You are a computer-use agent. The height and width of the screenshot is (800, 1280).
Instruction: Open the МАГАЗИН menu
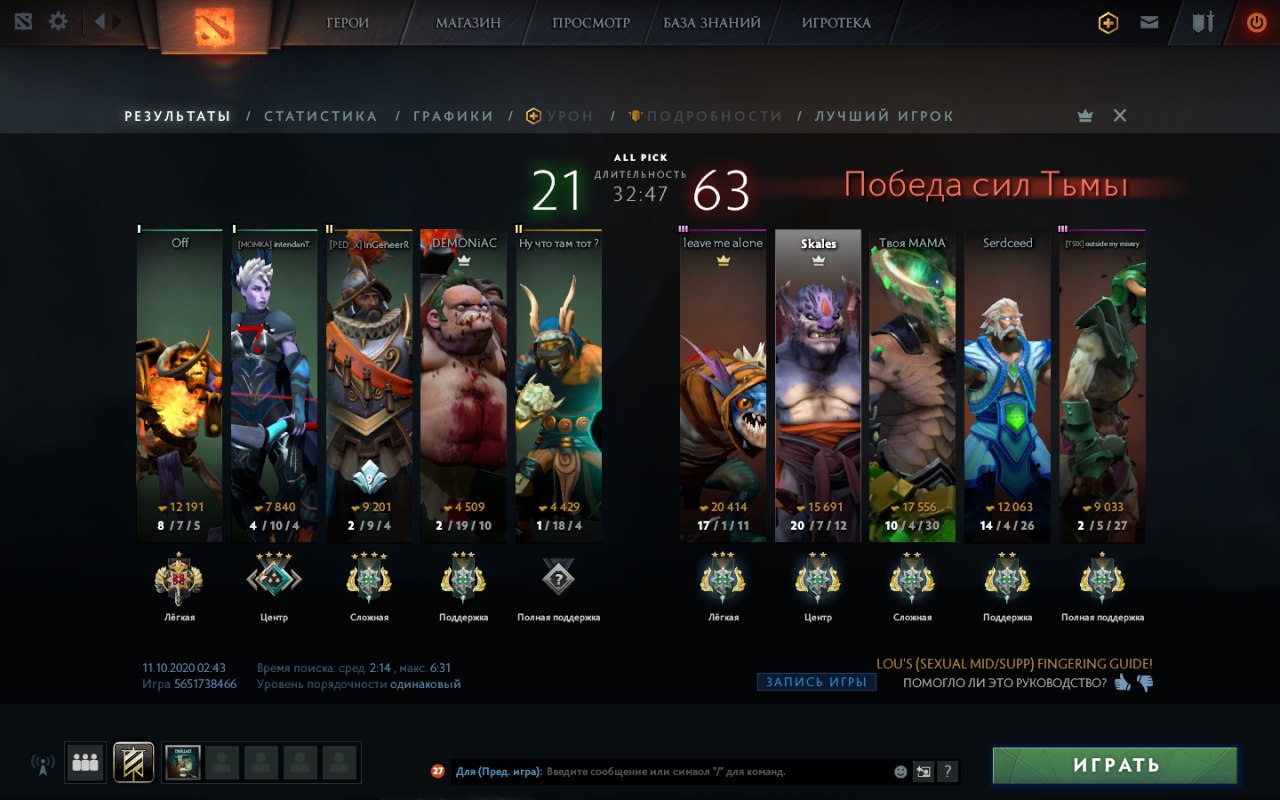468,22
